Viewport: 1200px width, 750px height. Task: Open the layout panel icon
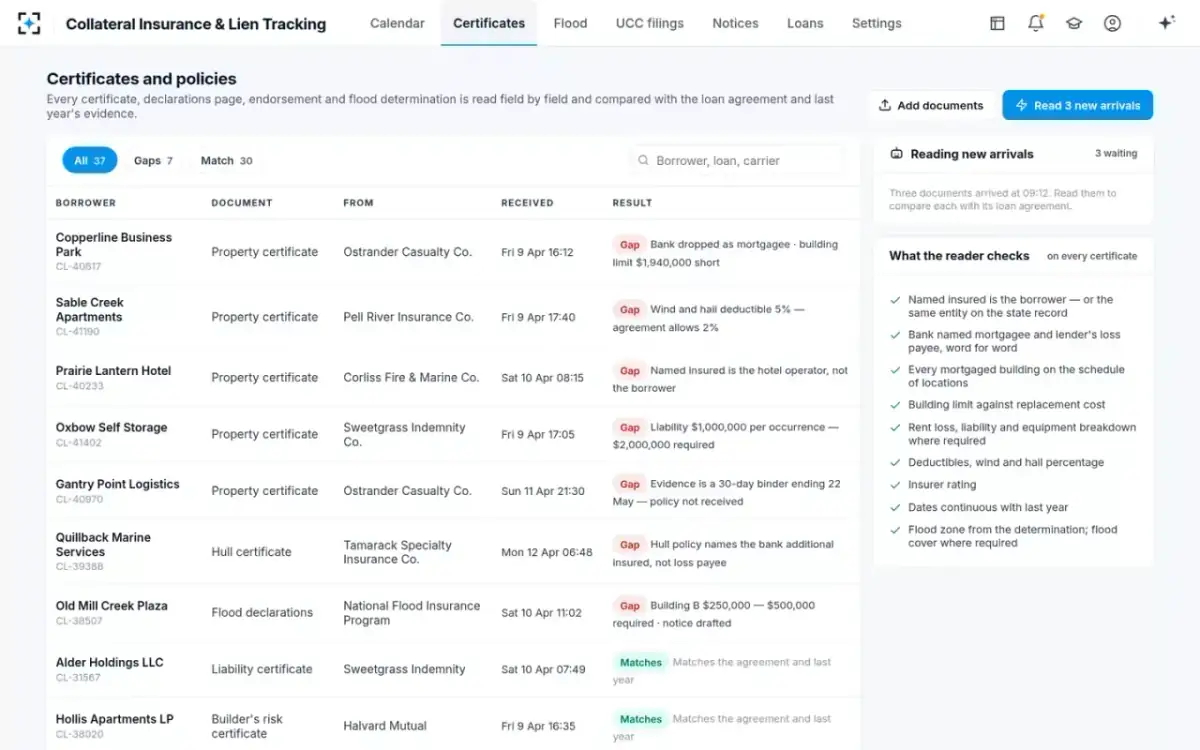997,23
